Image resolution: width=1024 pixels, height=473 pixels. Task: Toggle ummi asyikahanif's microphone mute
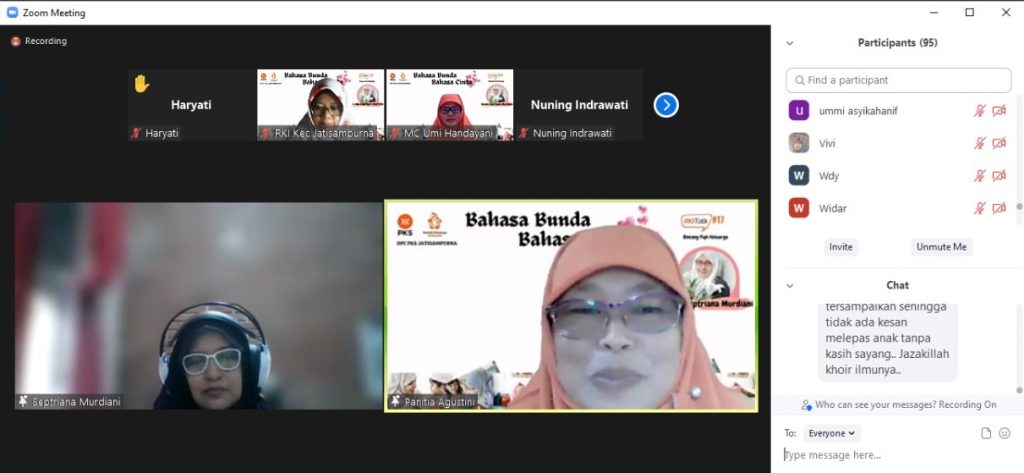(x=979, y=110)
